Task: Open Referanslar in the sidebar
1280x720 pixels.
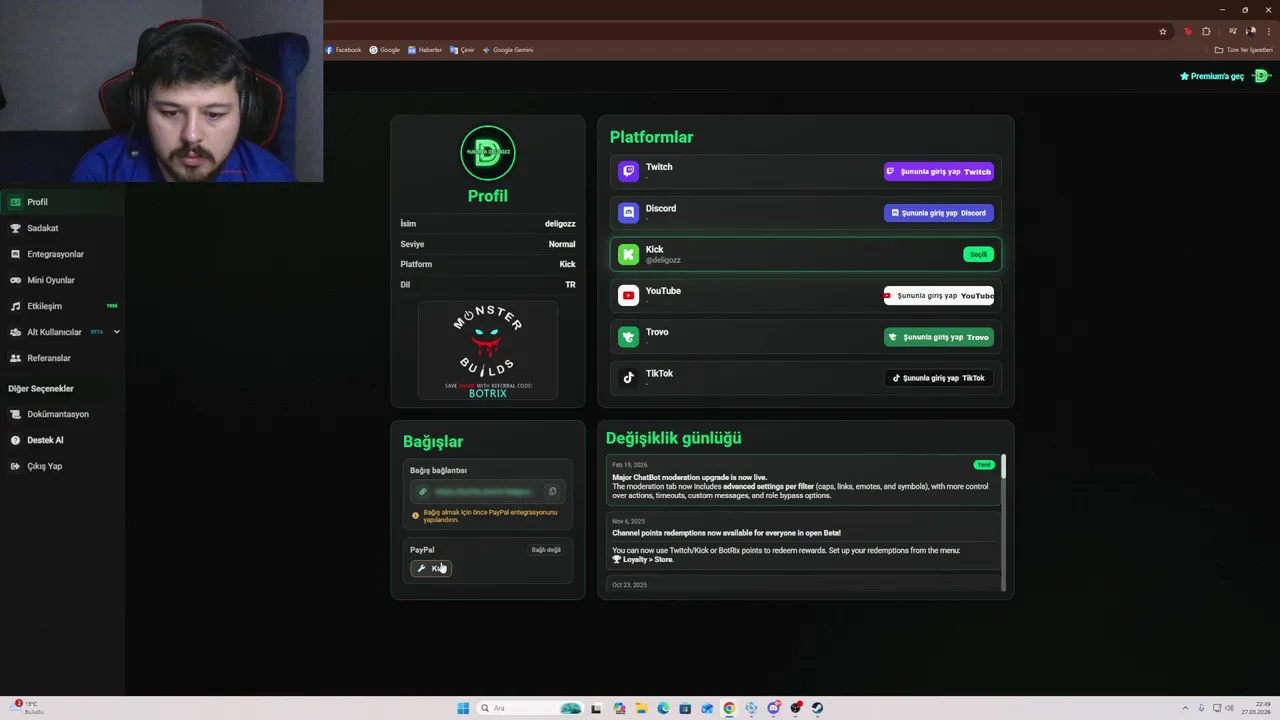Action: [62, 358]
